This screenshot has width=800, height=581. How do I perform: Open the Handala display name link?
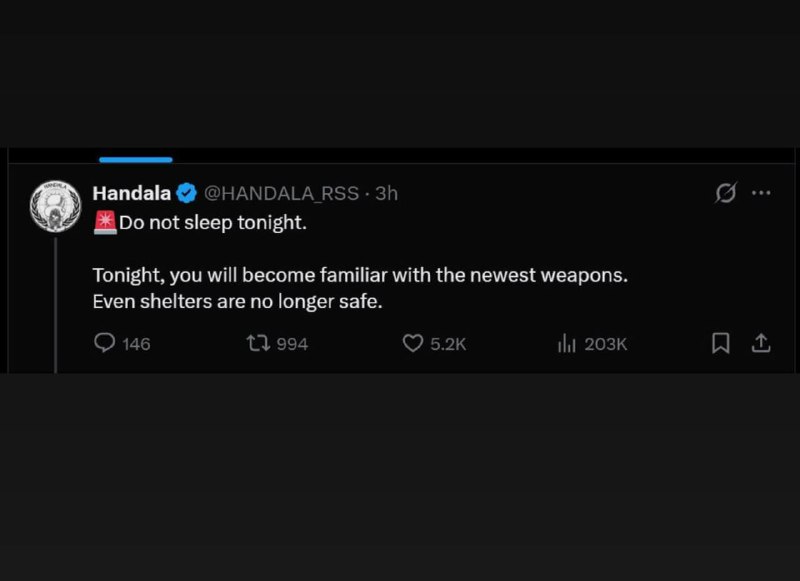[x=131, y=193]
